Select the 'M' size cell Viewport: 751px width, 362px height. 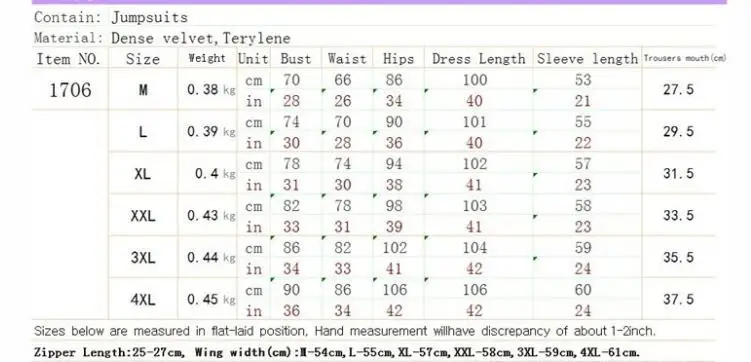[143, 90]
